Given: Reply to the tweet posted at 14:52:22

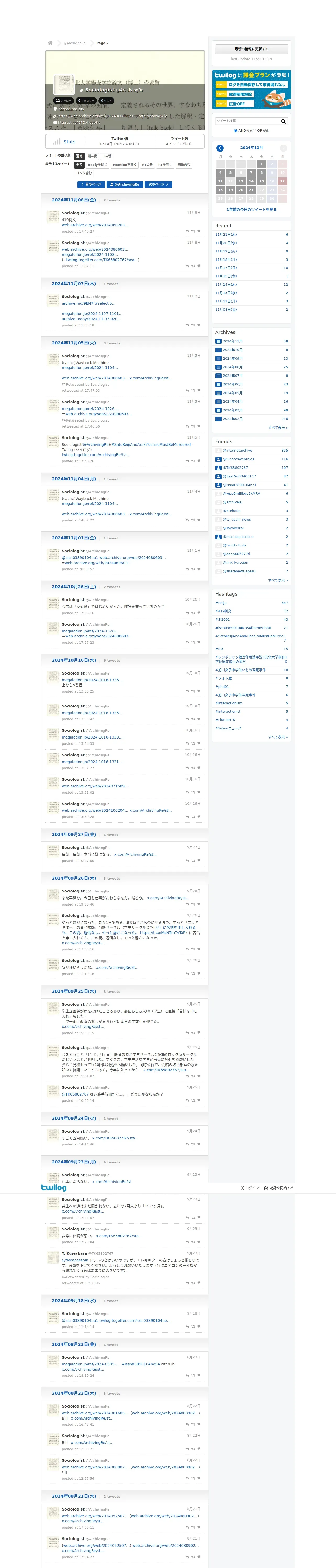Looking at the screenshot, I should 187,520.
